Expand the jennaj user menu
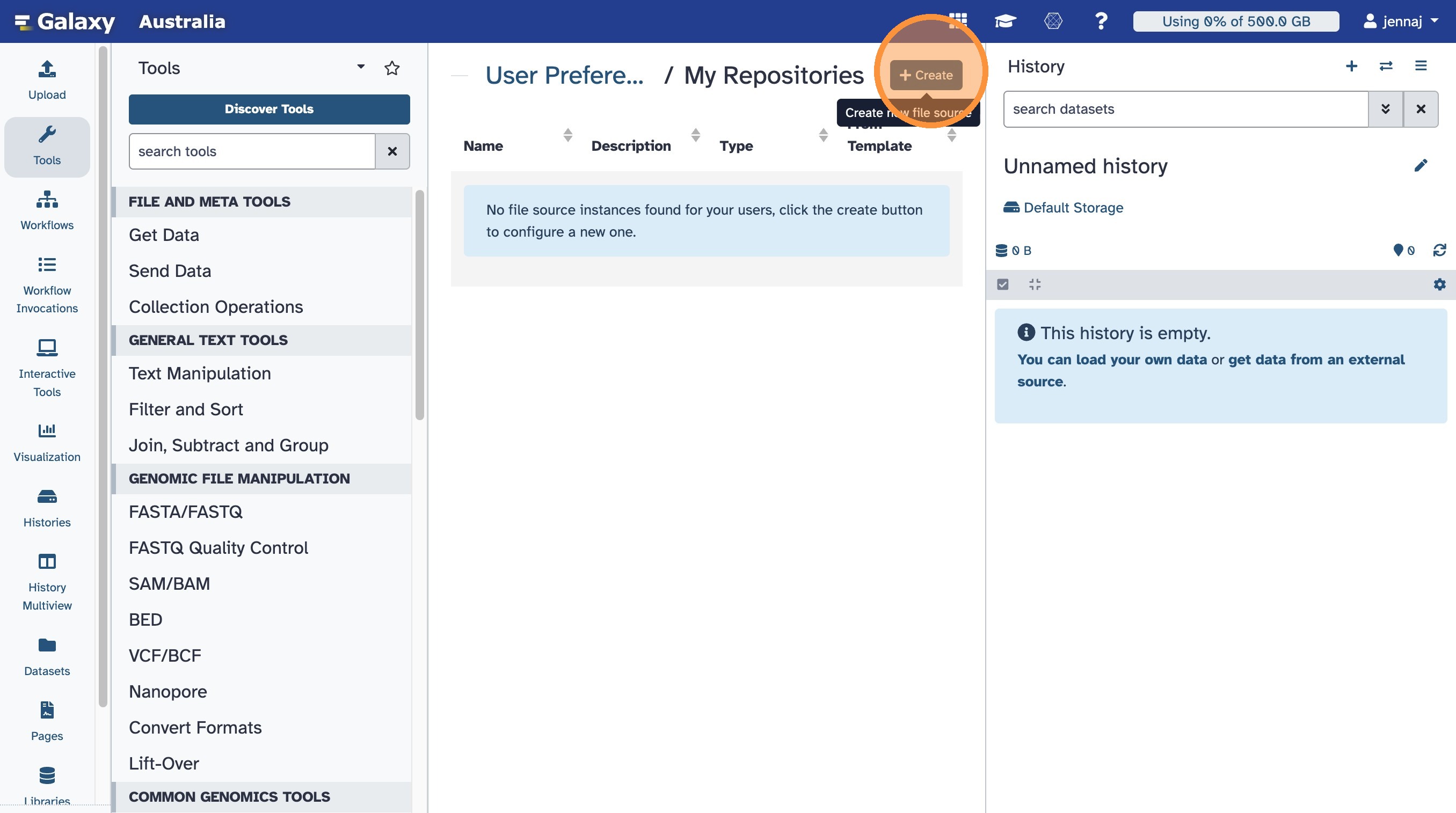1456x813 pixels. click(x=1401, y=21)
